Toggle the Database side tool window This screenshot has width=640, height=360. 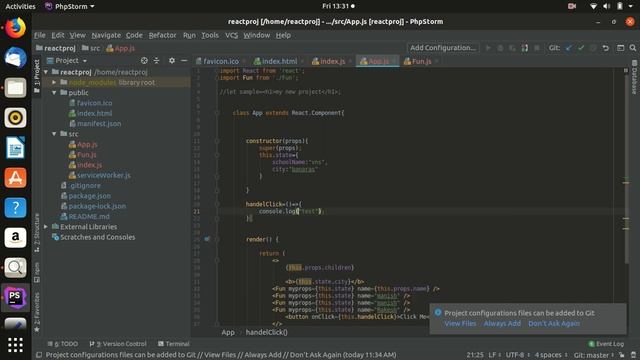634,78
